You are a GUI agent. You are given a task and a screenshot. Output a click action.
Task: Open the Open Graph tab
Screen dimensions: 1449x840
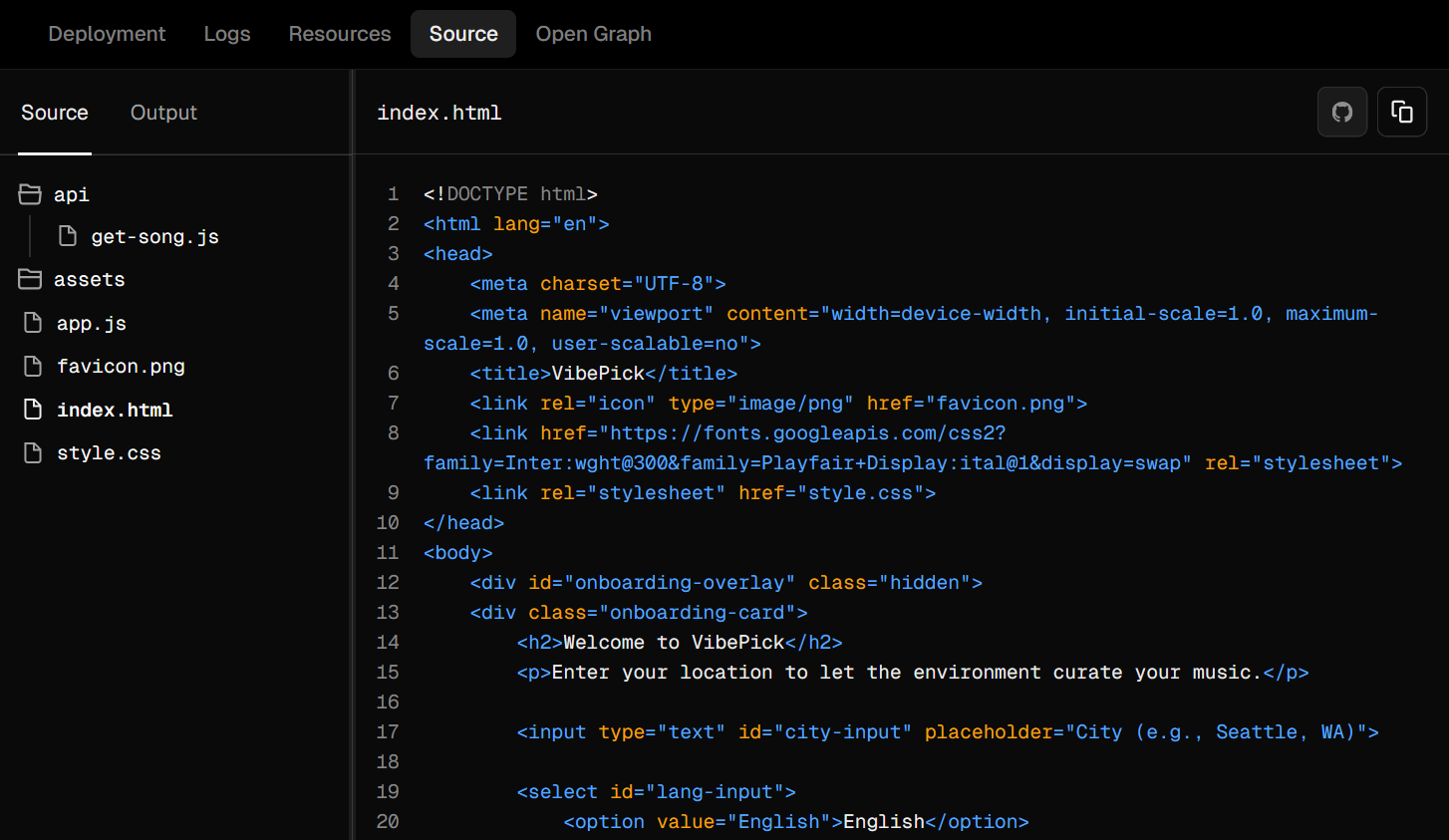[594, 34]
